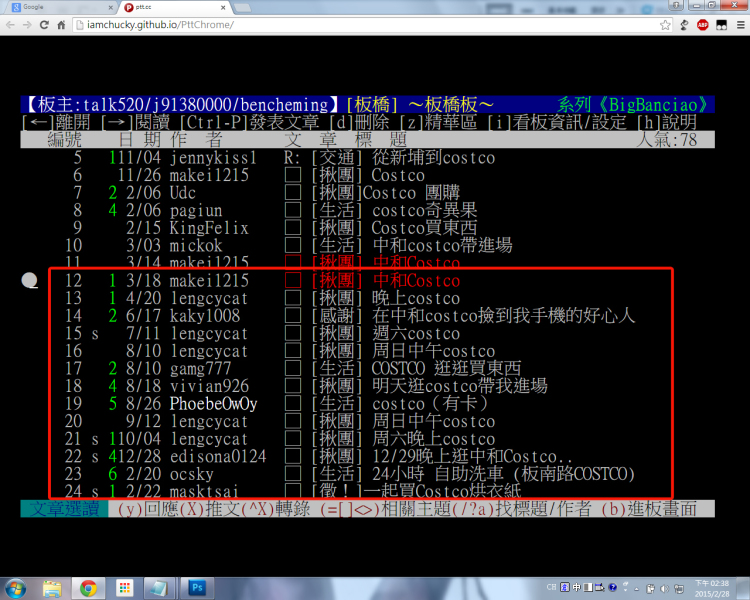This screenshot has width=750, height=600.
Task: Click the blue Chinese input method icon
Action: coord(565,587)
